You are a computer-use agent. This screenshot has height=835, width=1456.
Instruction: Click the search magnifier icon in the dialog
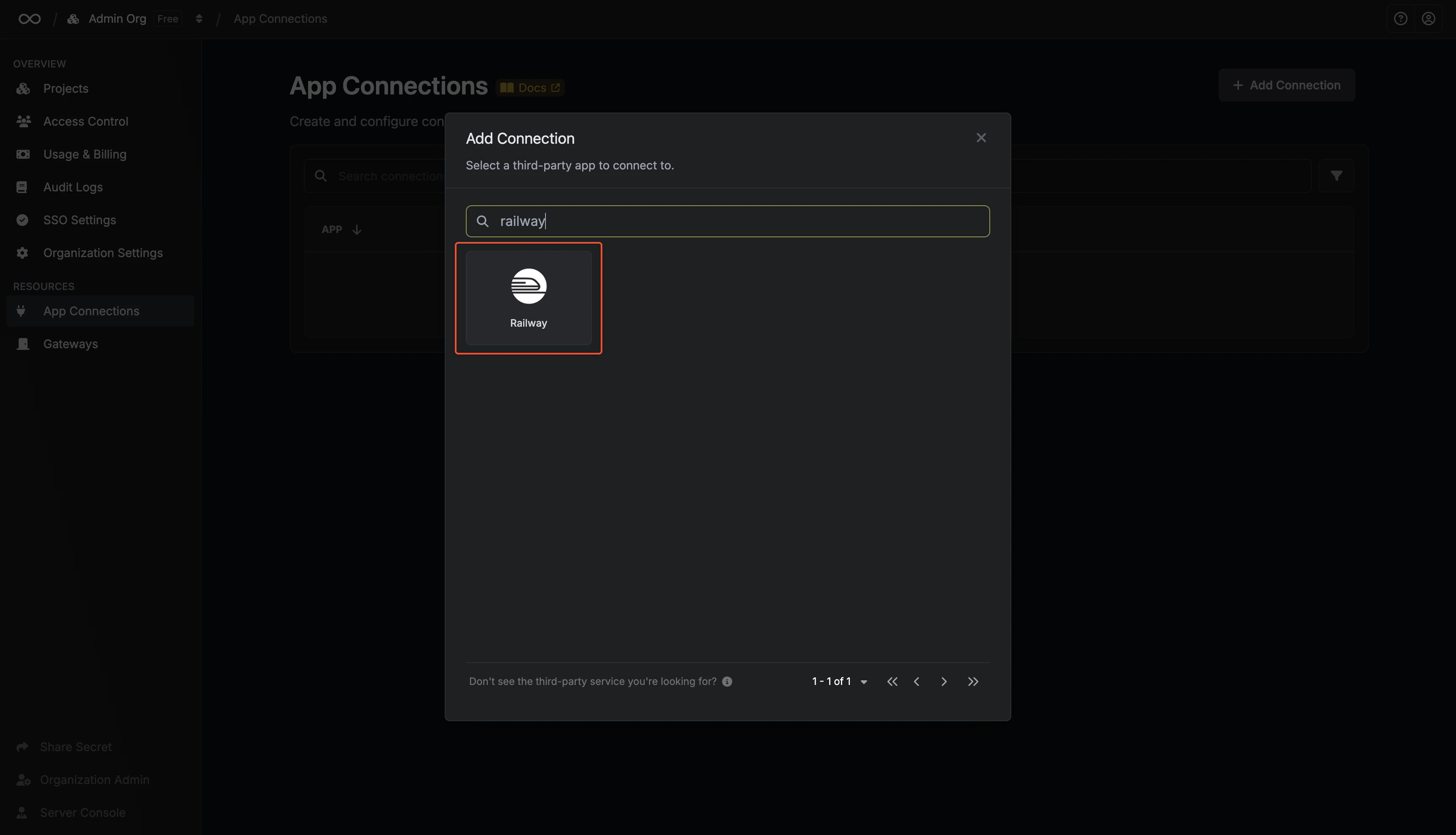click(x=482, y=221)
